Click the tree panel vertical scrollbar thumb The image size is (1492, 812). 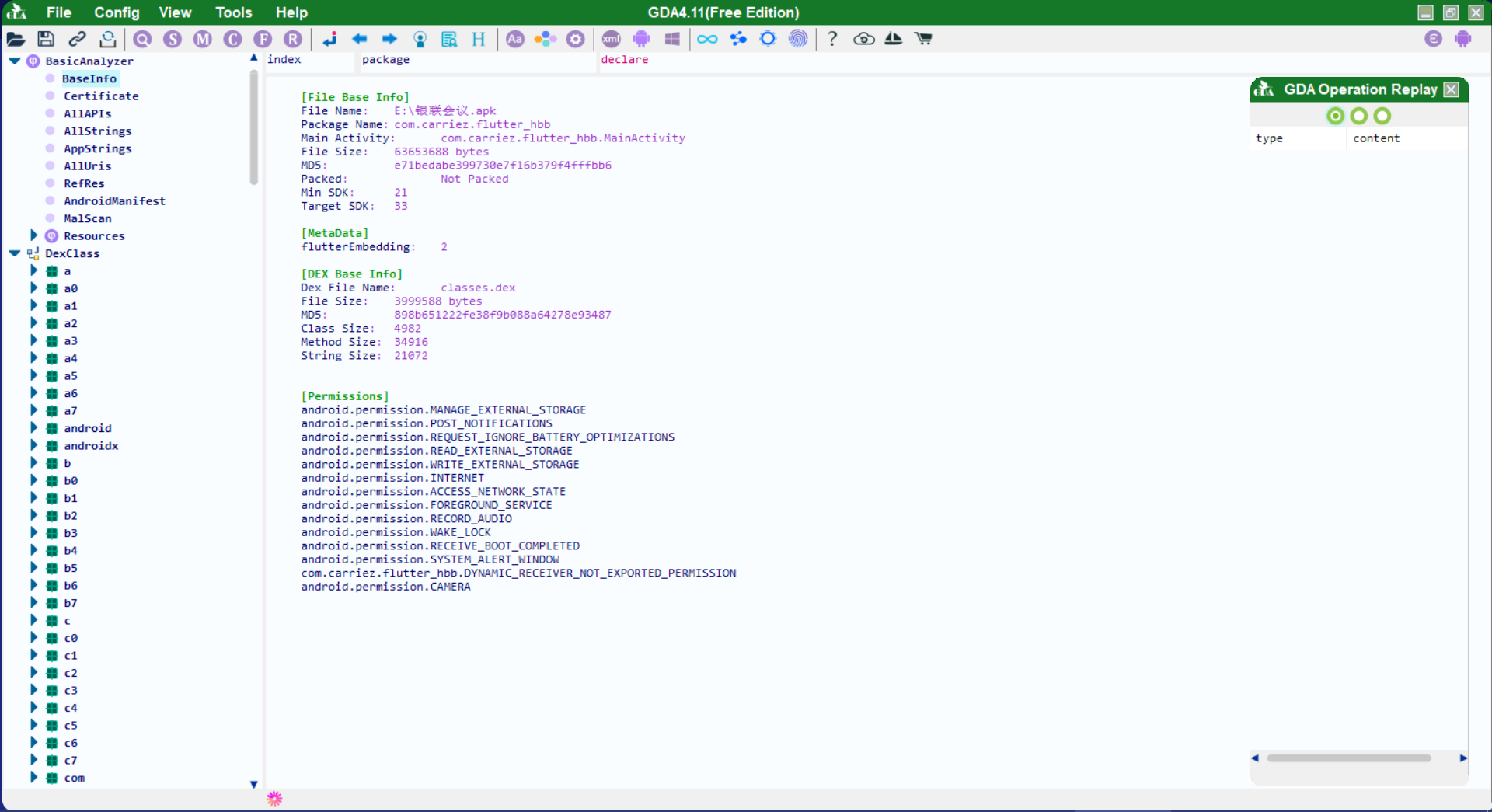(x=254, y=127)
